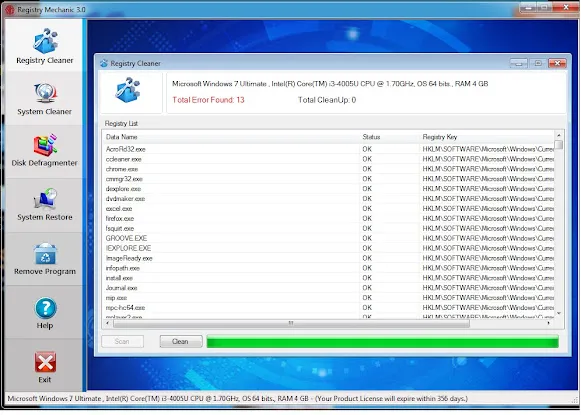Click the red Exit icon
Screen dimensions: 581x415
click(45, 362)
